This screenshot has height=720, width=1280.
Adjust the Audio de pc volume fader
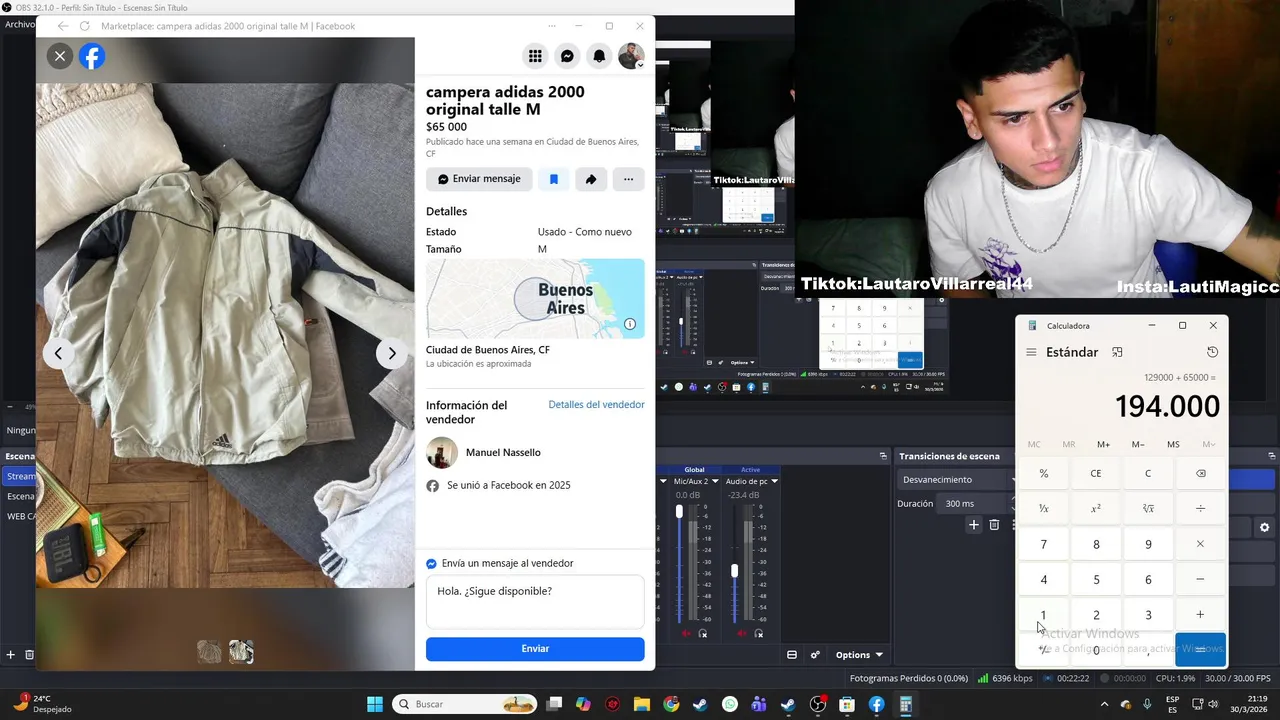[735, 571]
